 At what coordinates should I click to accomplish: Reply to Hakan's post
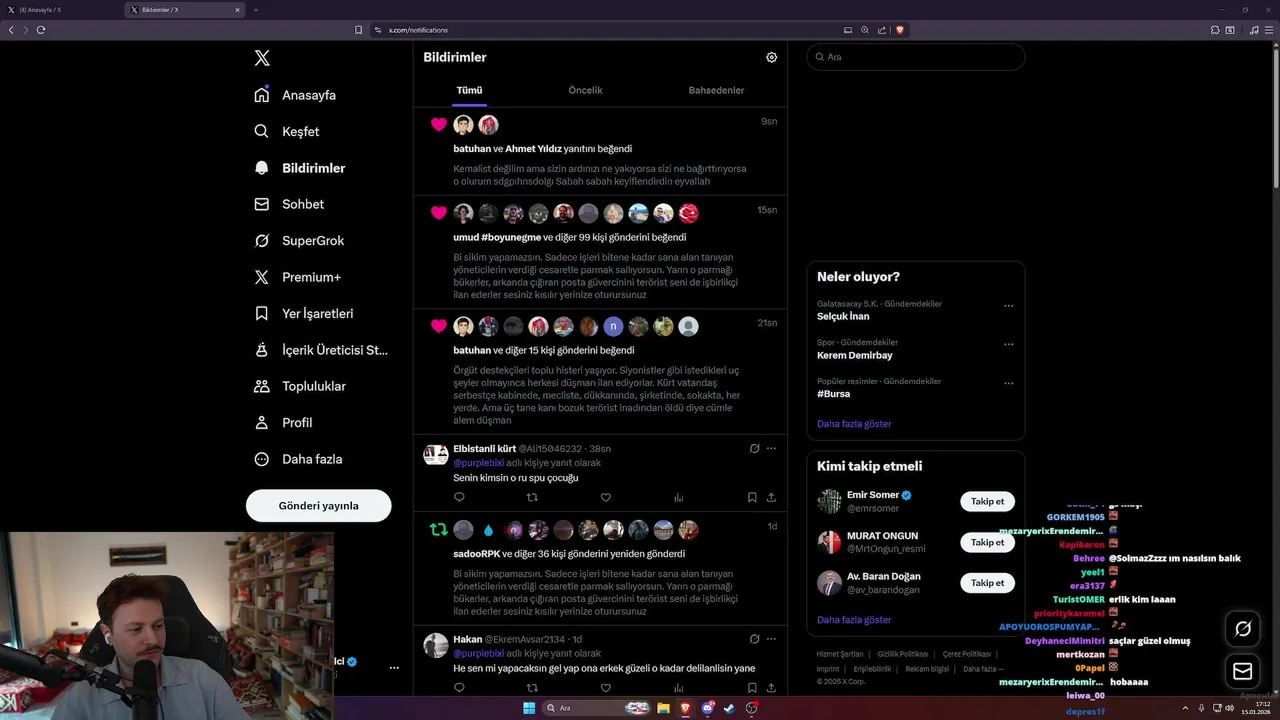[x=459, y=687]
